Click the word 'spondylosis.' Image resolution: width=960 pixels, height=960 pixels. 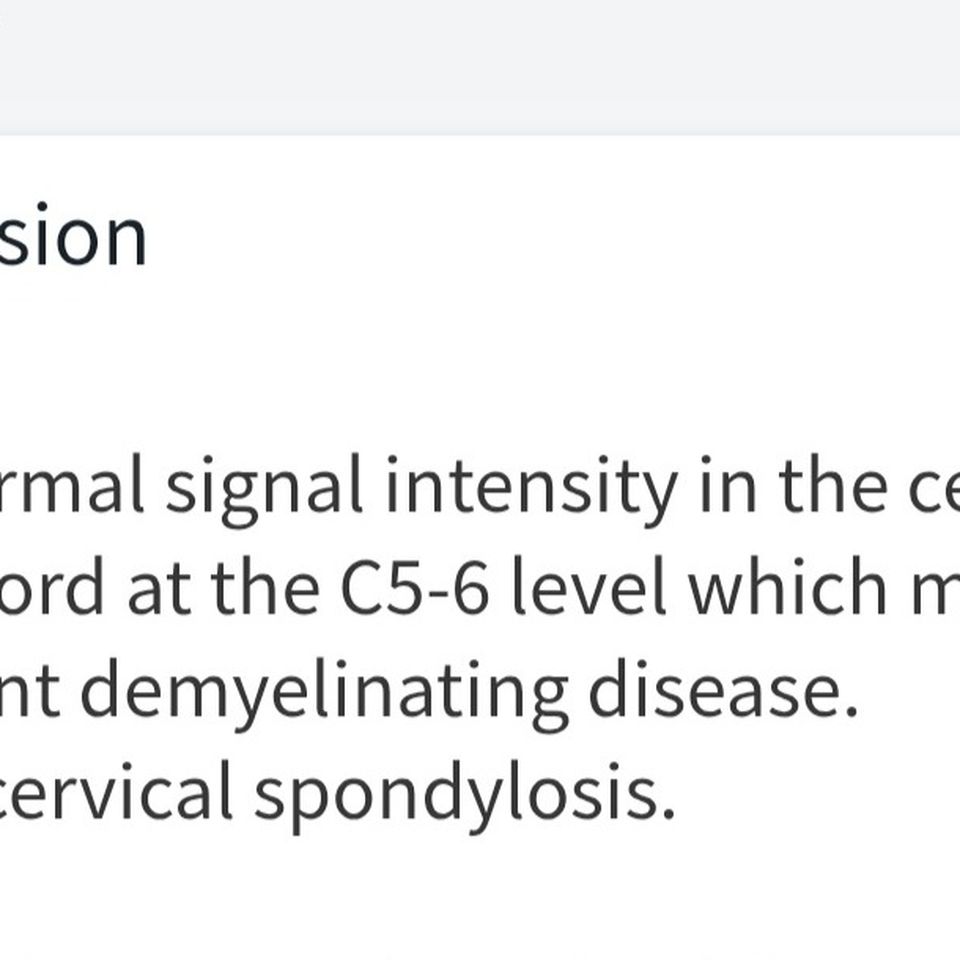pos(465,797)
